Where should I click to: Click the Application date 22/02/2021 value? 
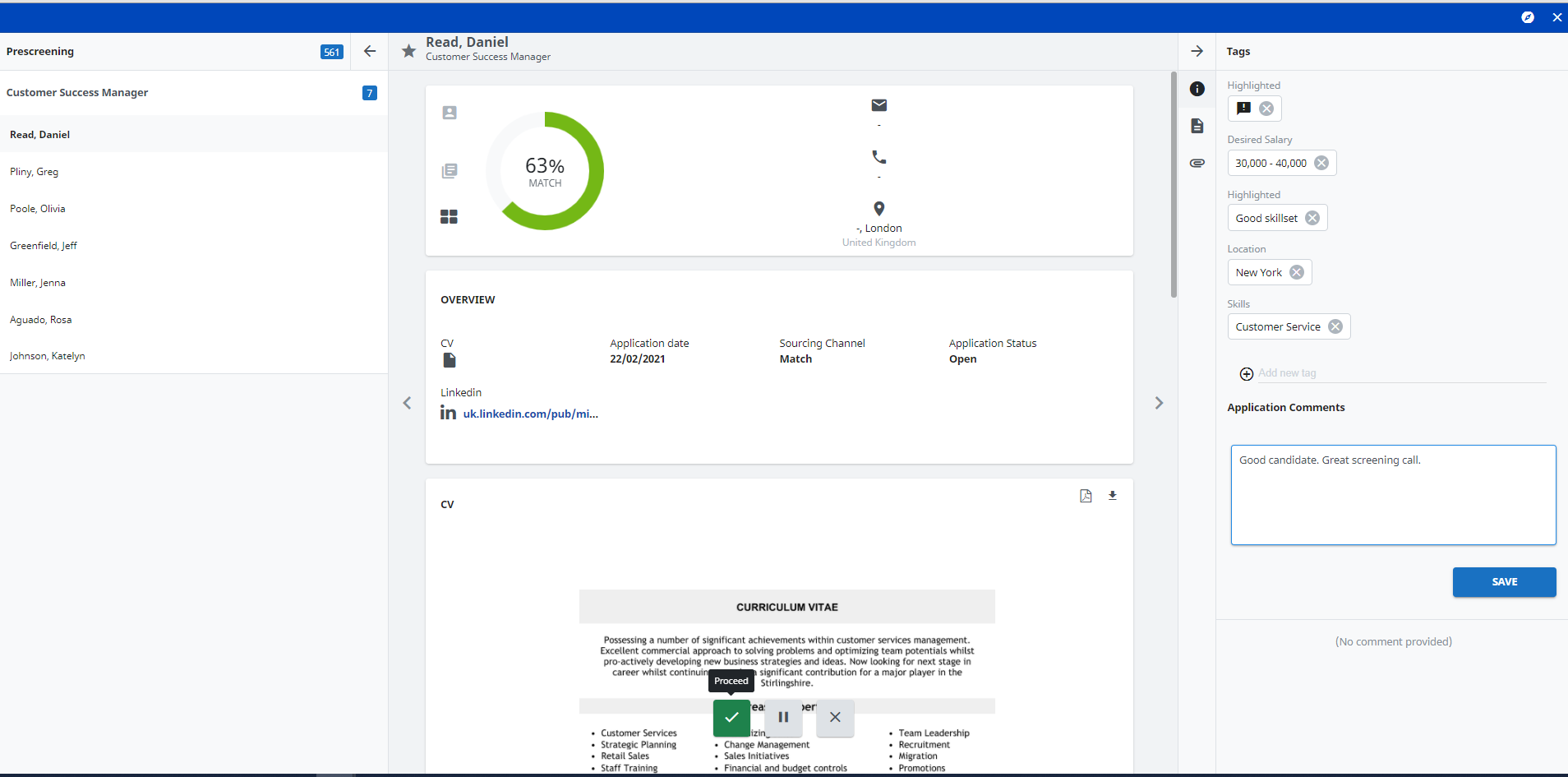coord(637,358)
